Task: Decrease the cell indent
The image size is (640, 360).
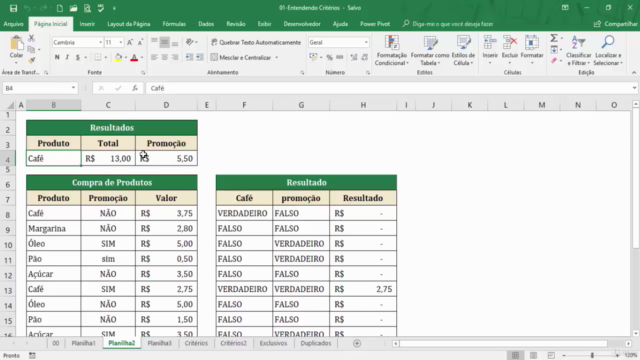Action: [x=189, y=58]
